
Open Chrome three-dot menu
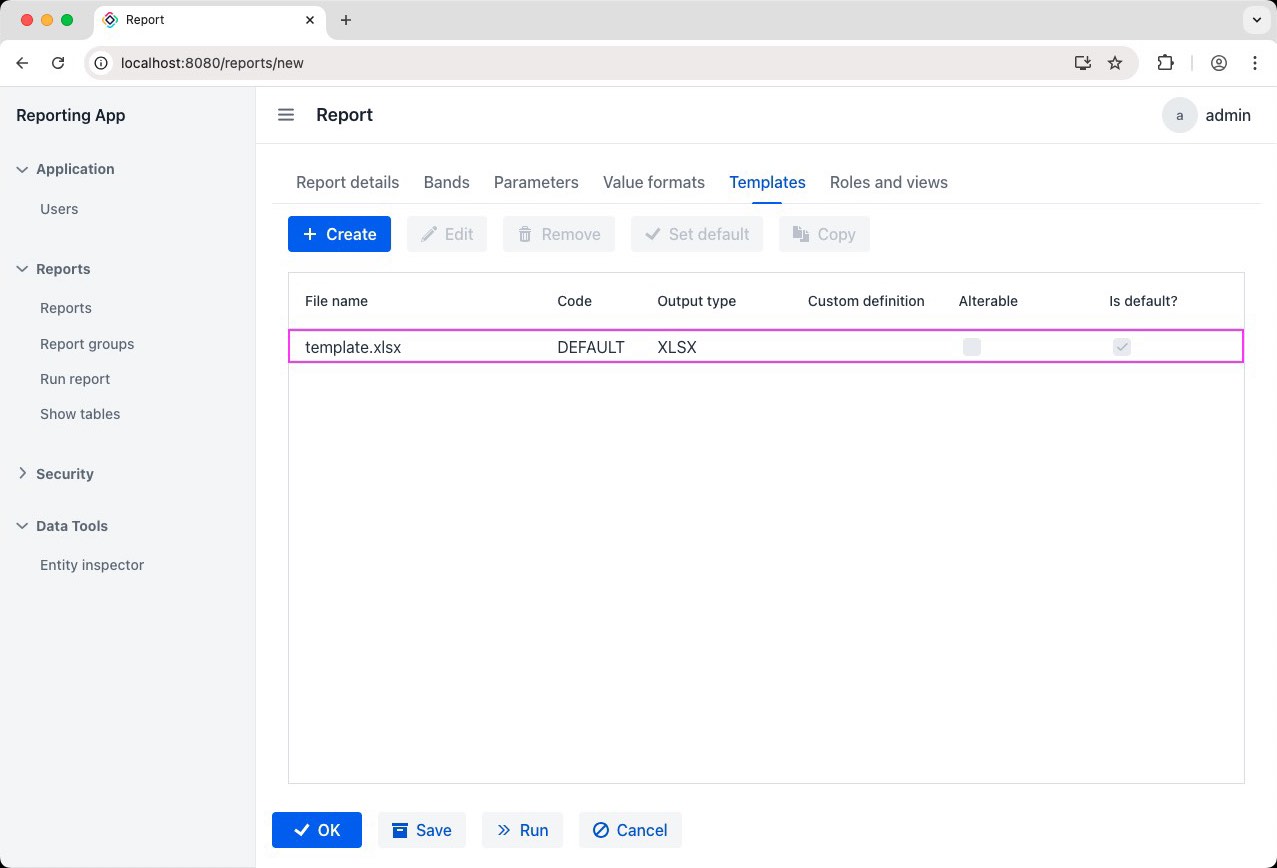[x=1255, y=63]
